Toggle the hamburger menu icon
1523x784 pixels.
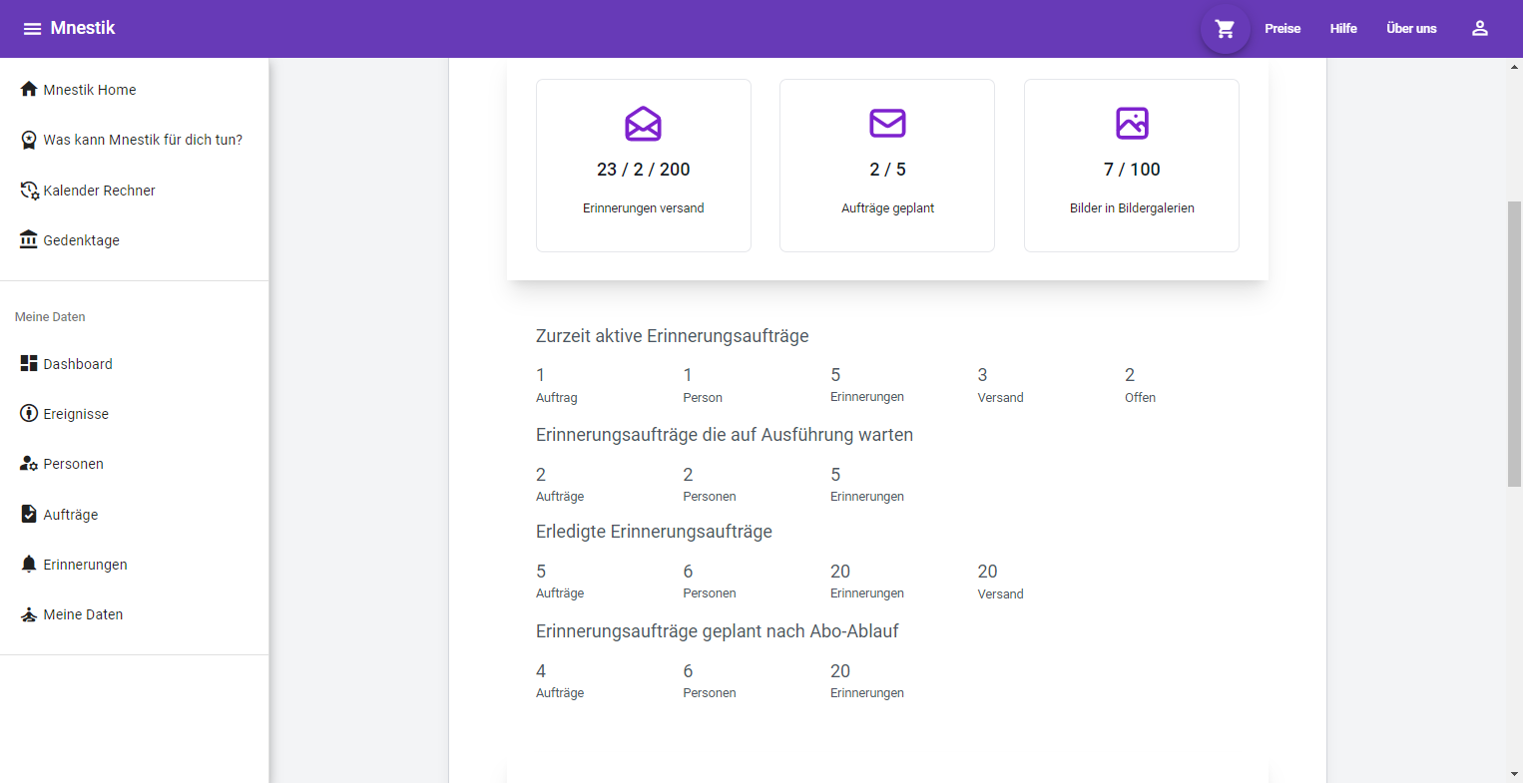pyautogui.click(x=32, y=29)
